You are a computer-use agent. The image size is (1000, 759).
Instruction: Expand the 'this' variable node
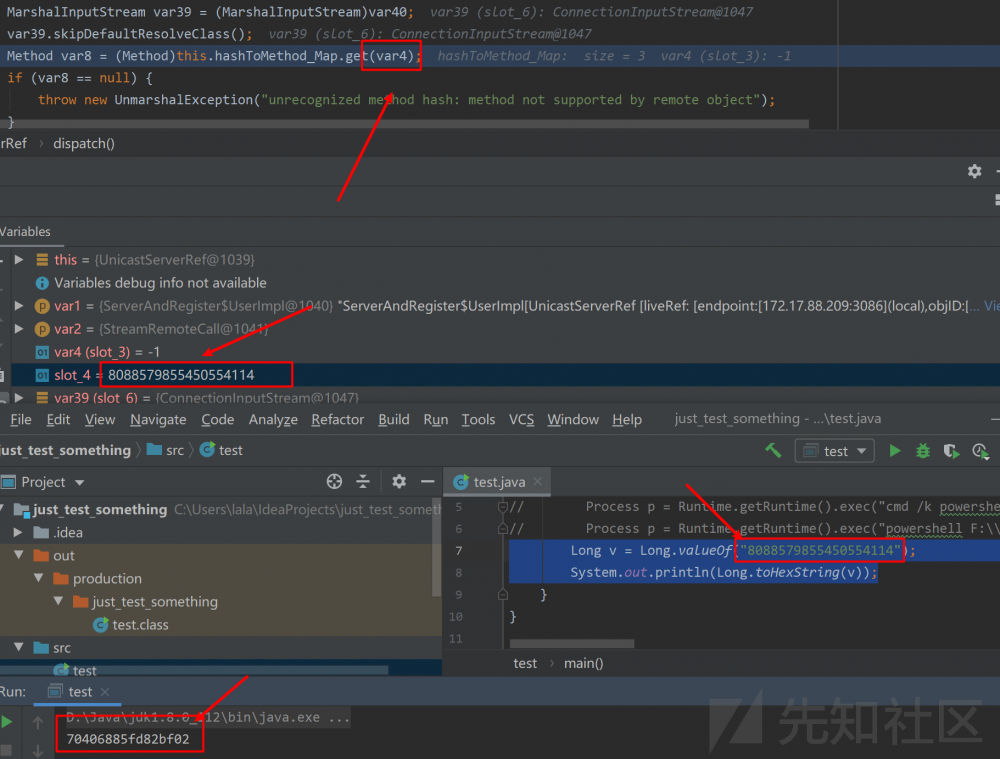[x=19, y=260]
